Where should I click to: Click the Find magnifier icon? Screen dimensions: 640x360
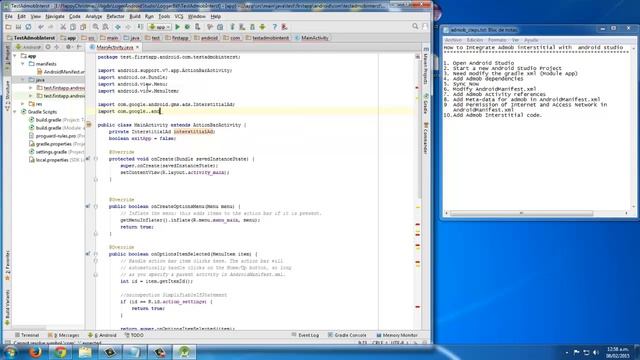(x=96, y=27)
